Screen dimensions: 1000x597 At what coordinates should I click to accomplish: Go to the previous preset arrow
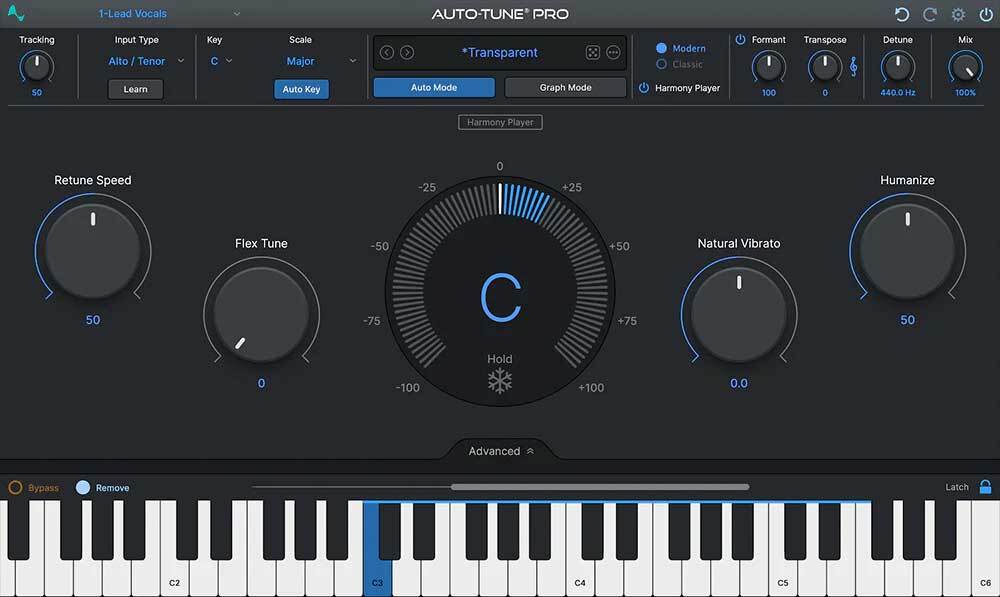(x=387, y=53)
